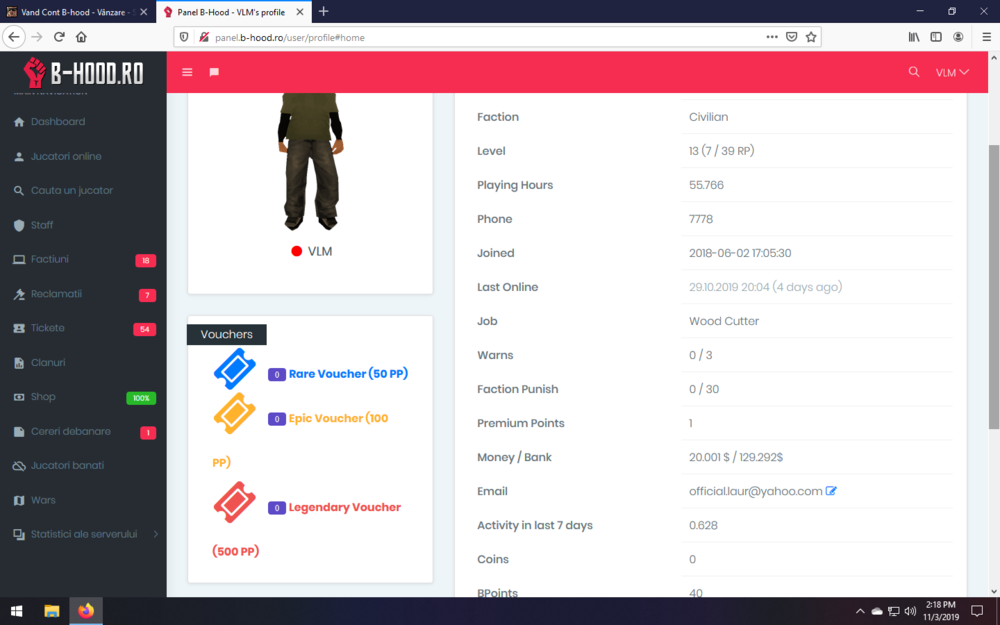Screen dimensions: 1000x625
Task: Show the Firefox sidebars button
Action: click(936, 37)
